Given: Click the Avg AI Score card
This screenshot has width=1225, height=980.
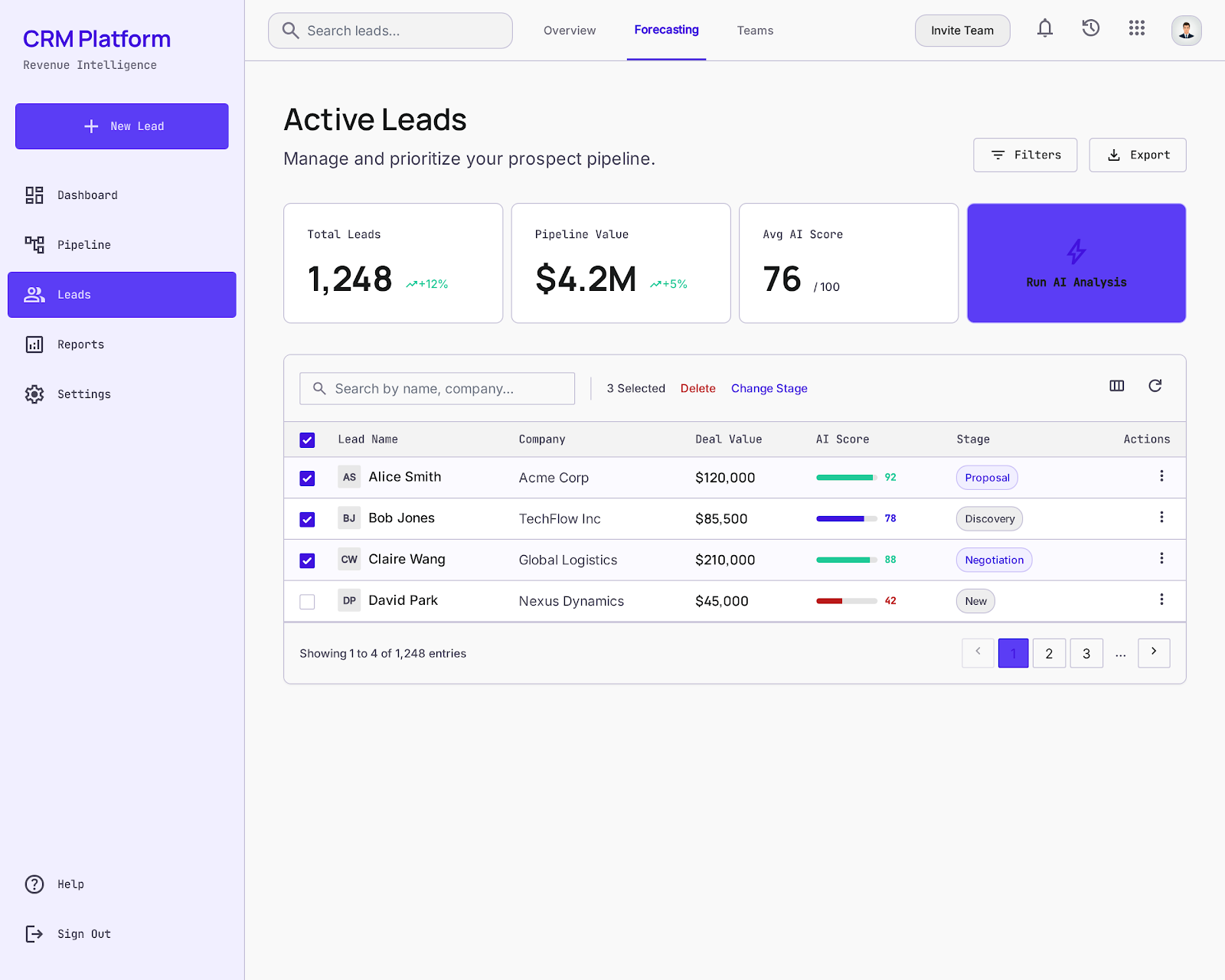Looking at the screenshot, I should pyautogui.click(x=848, y=263).
